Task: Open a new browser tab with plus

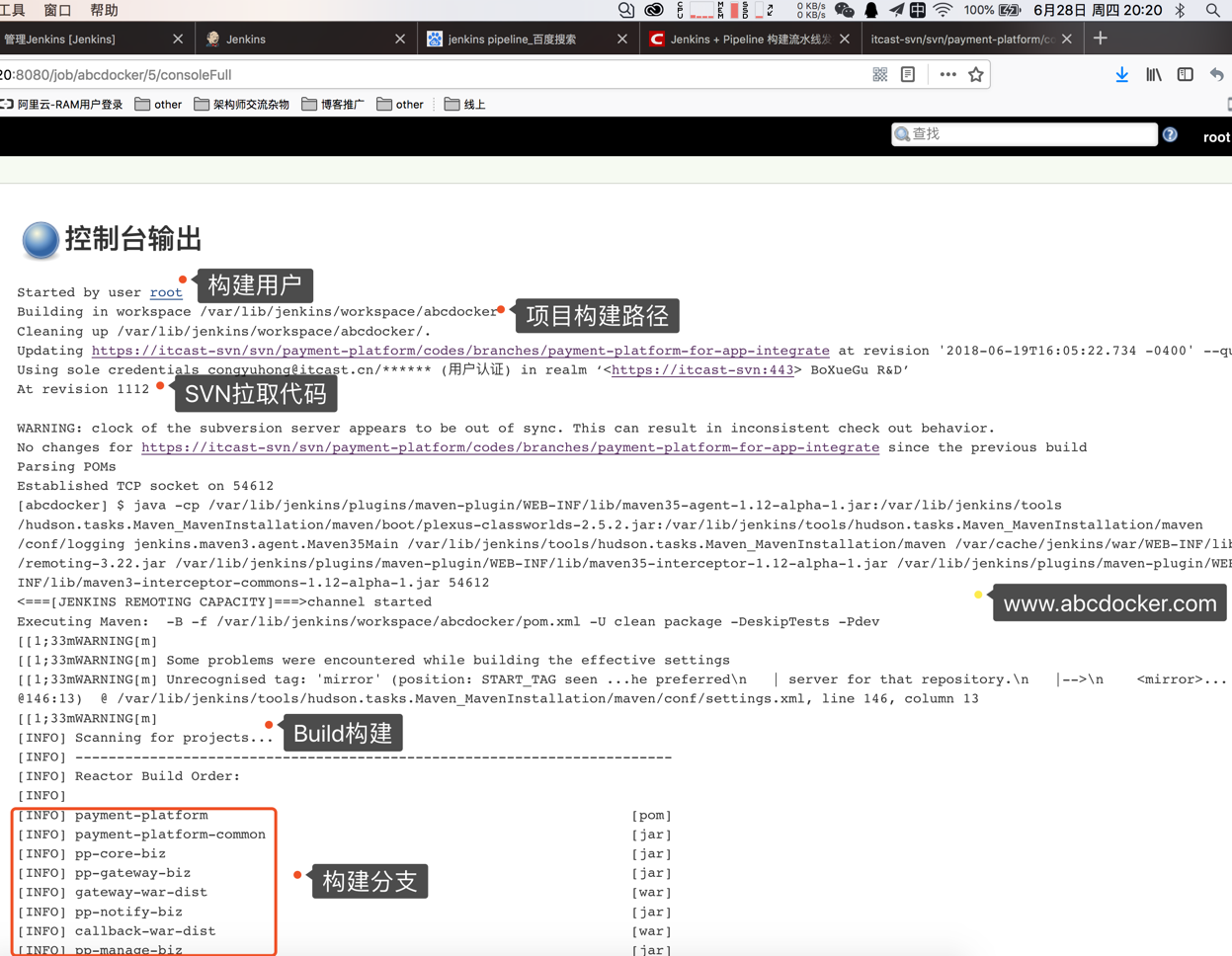Action: click(x=1101, y=39)
